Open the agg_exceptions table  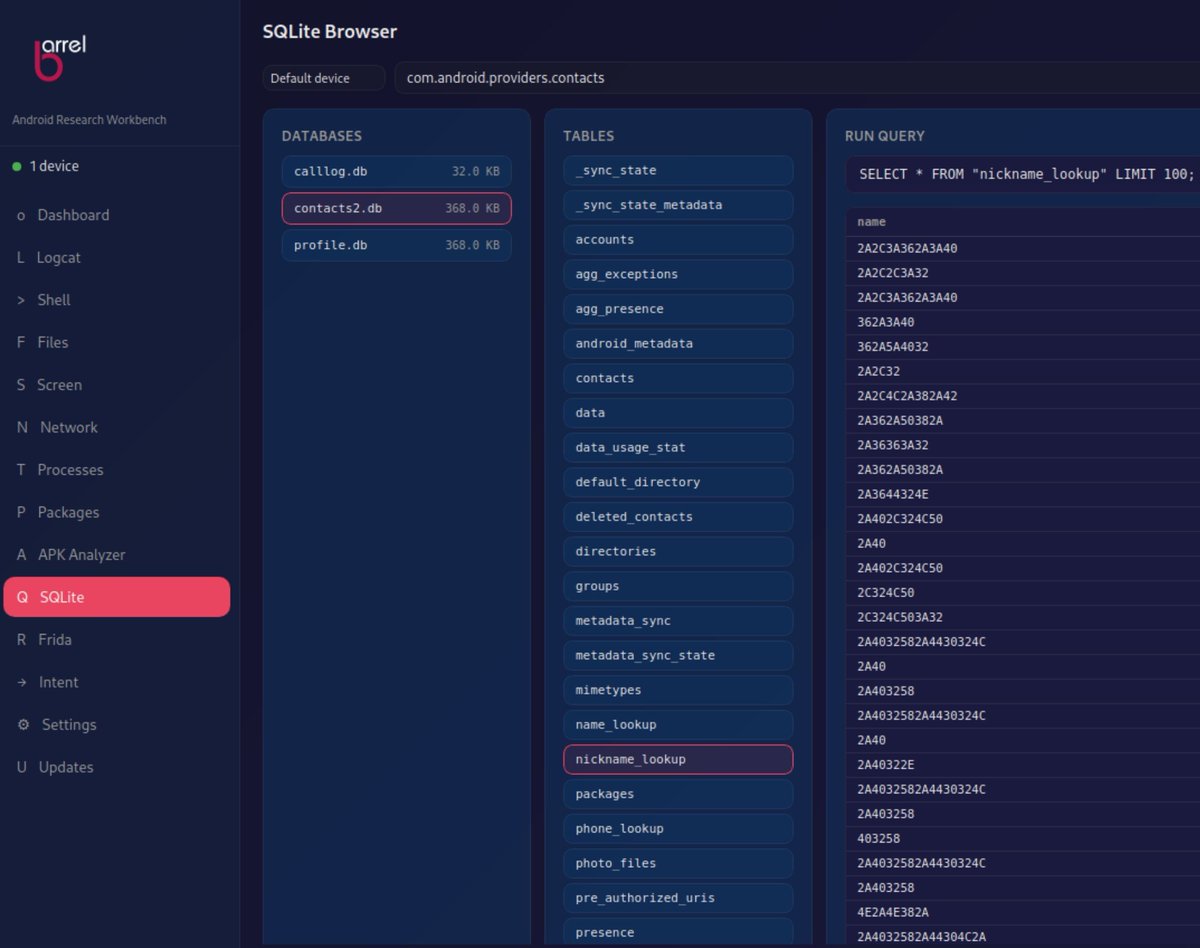pos(678,274)
